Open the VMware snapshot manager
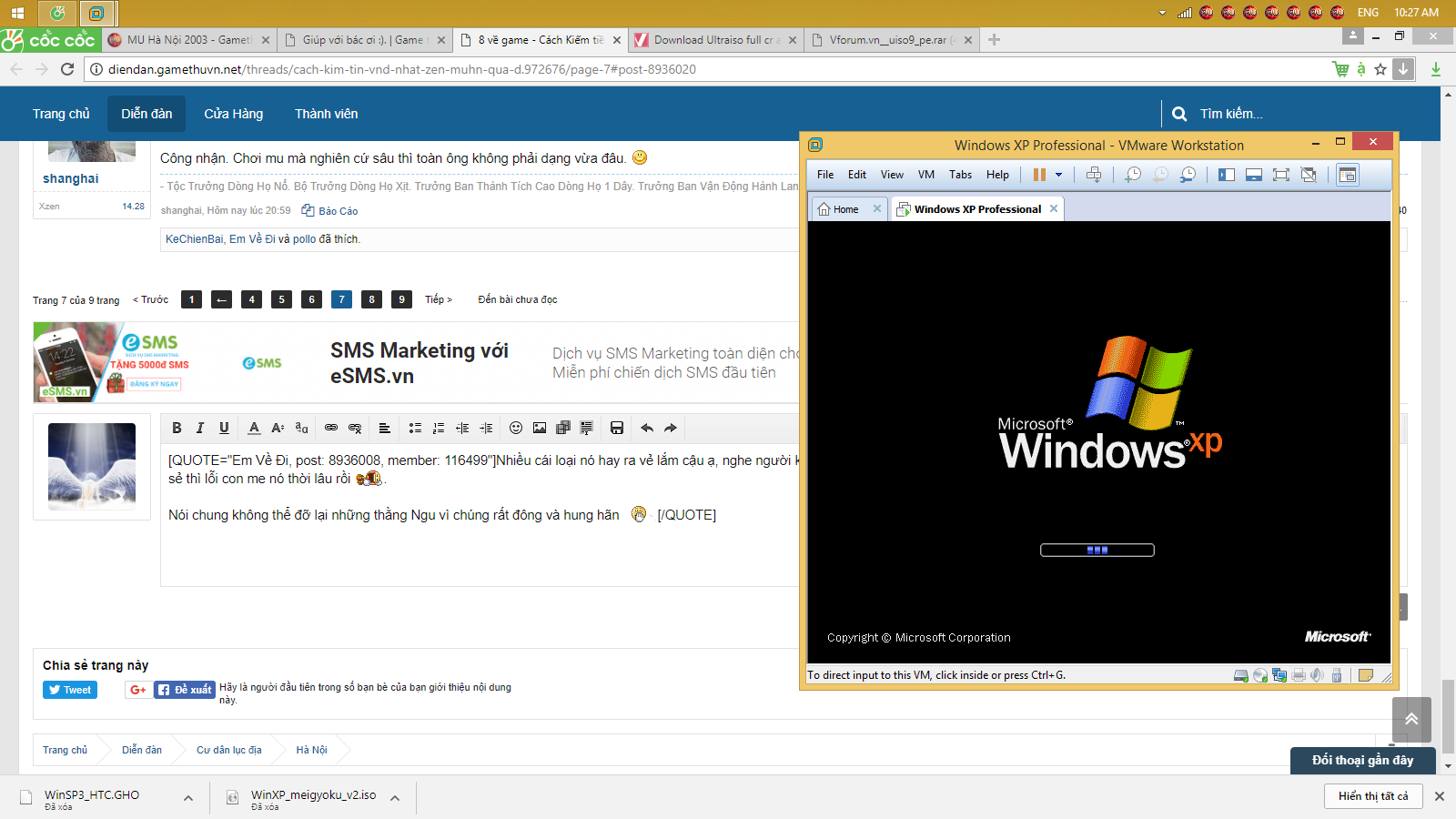1456x819 pixels. (1188, 175)
